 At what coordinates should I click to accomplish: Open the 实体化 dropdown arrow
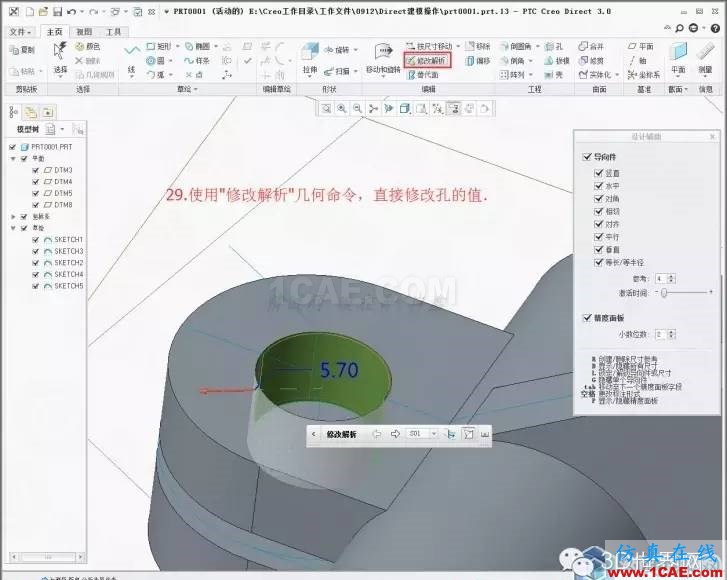[617, 75]
